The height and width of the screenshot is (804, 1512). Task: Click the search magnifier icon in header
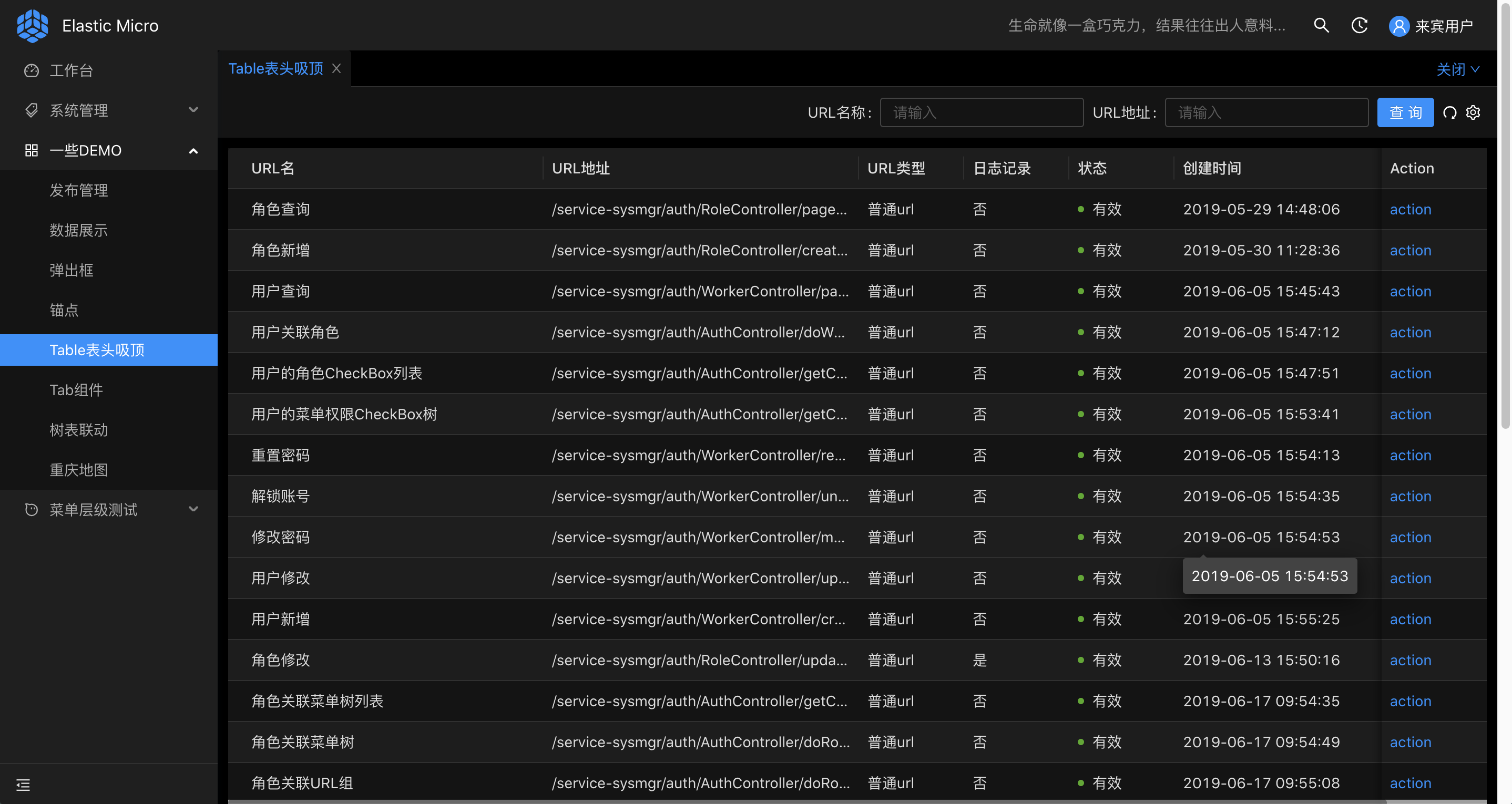click(1321, 25)
